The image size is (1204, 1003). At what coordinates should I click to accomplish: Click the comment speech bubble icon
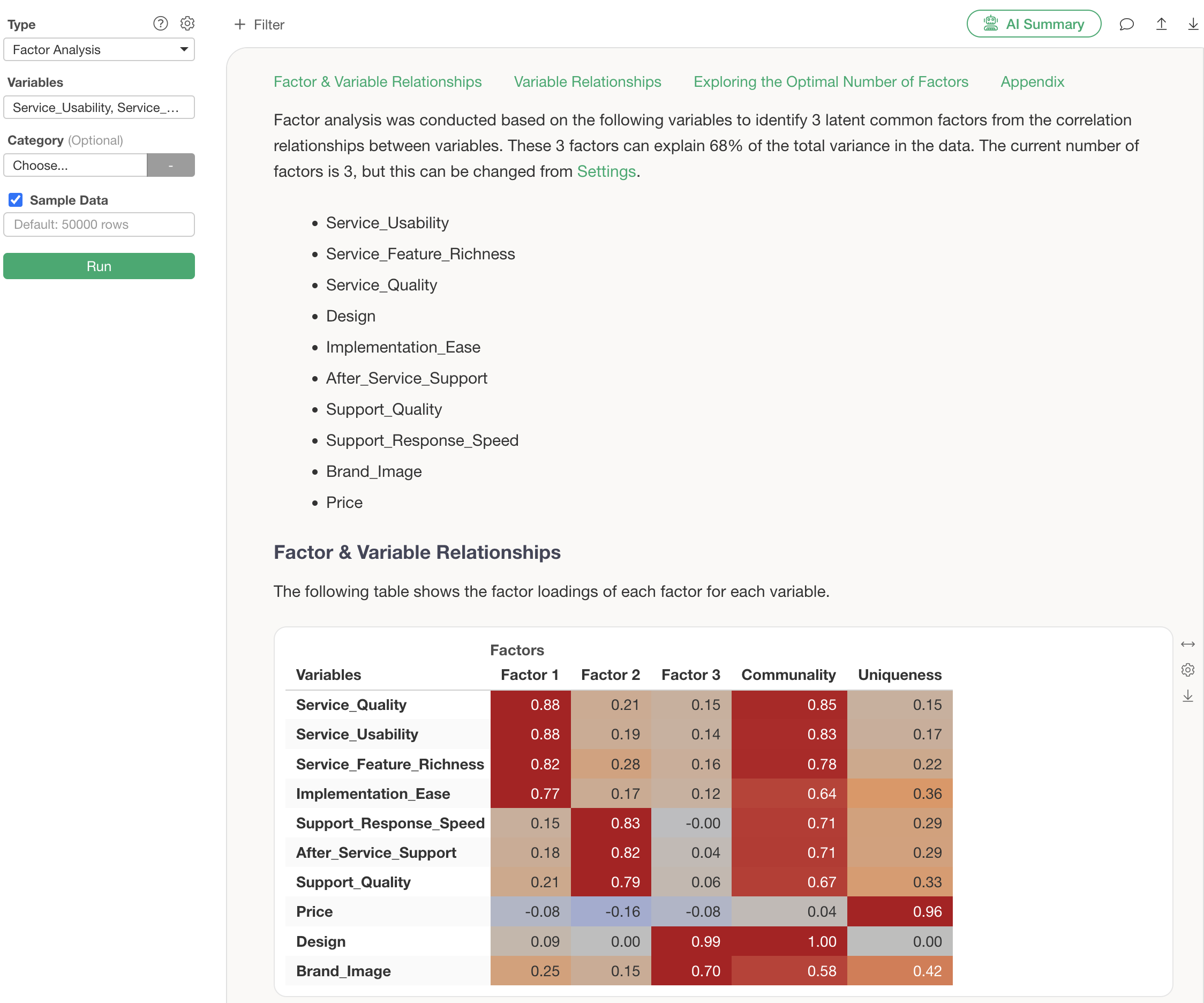[1126, 24]
